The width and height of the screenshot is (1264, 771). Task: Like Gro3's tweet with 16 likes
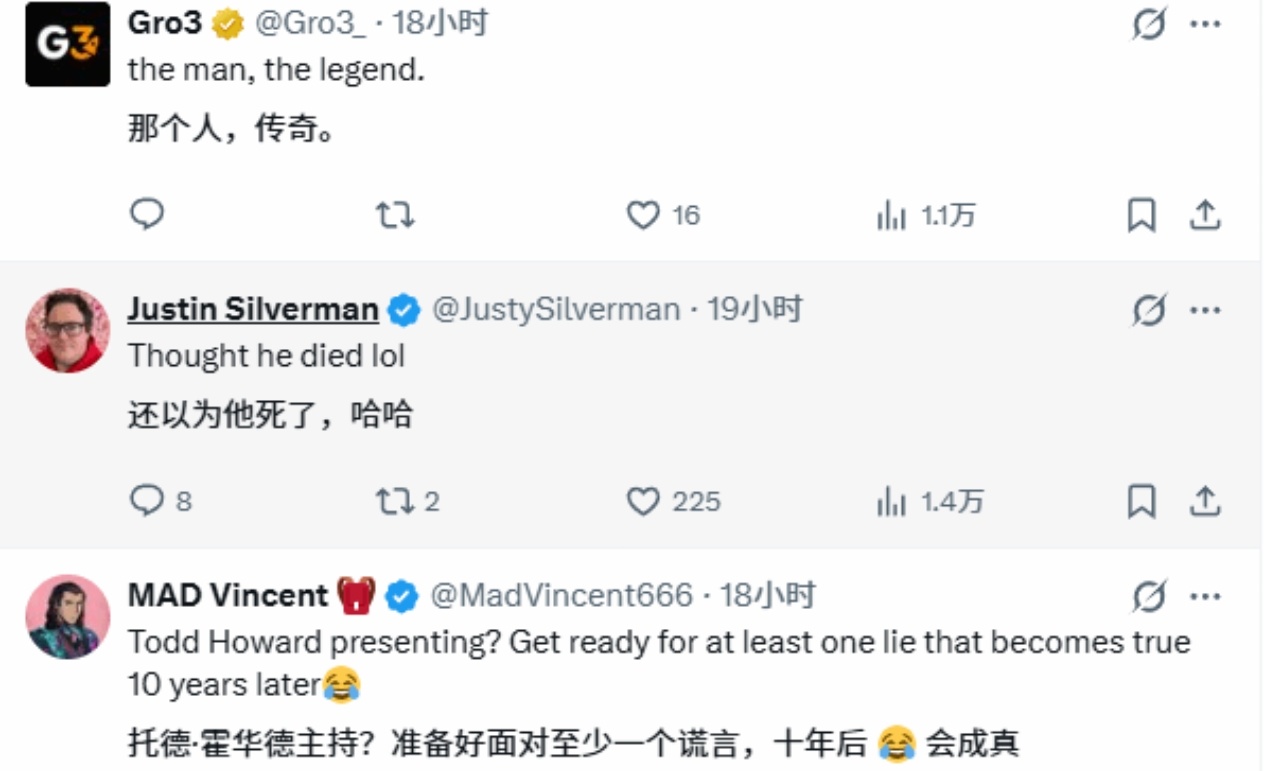pyautogui.click(x=643, y=215)
